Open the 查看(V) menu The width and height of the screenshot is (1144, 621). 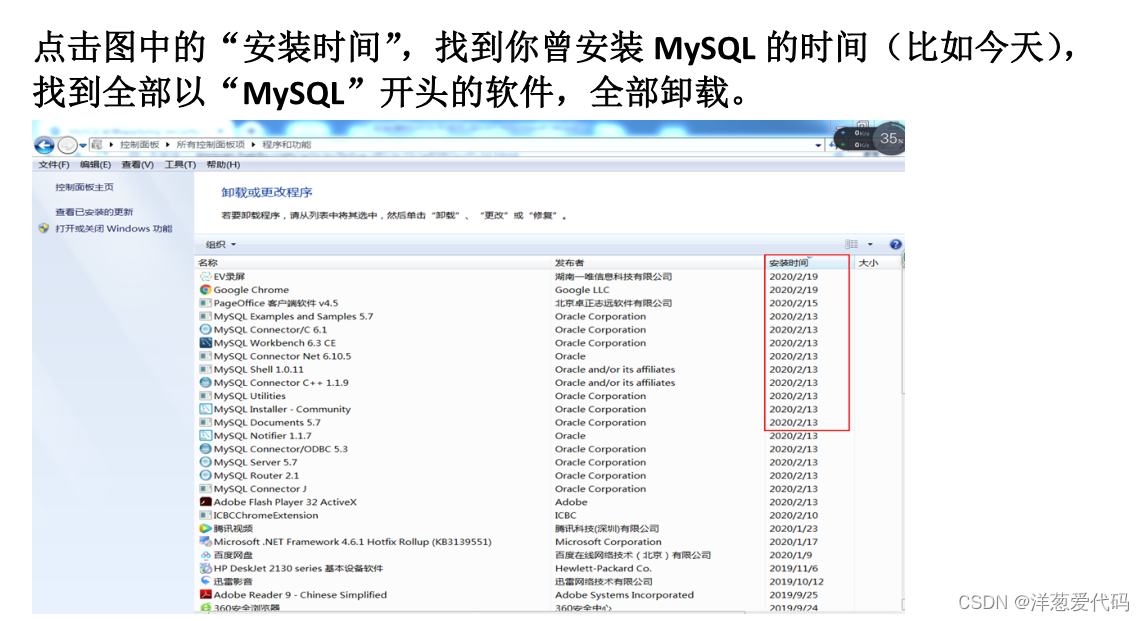click(137, 165)
